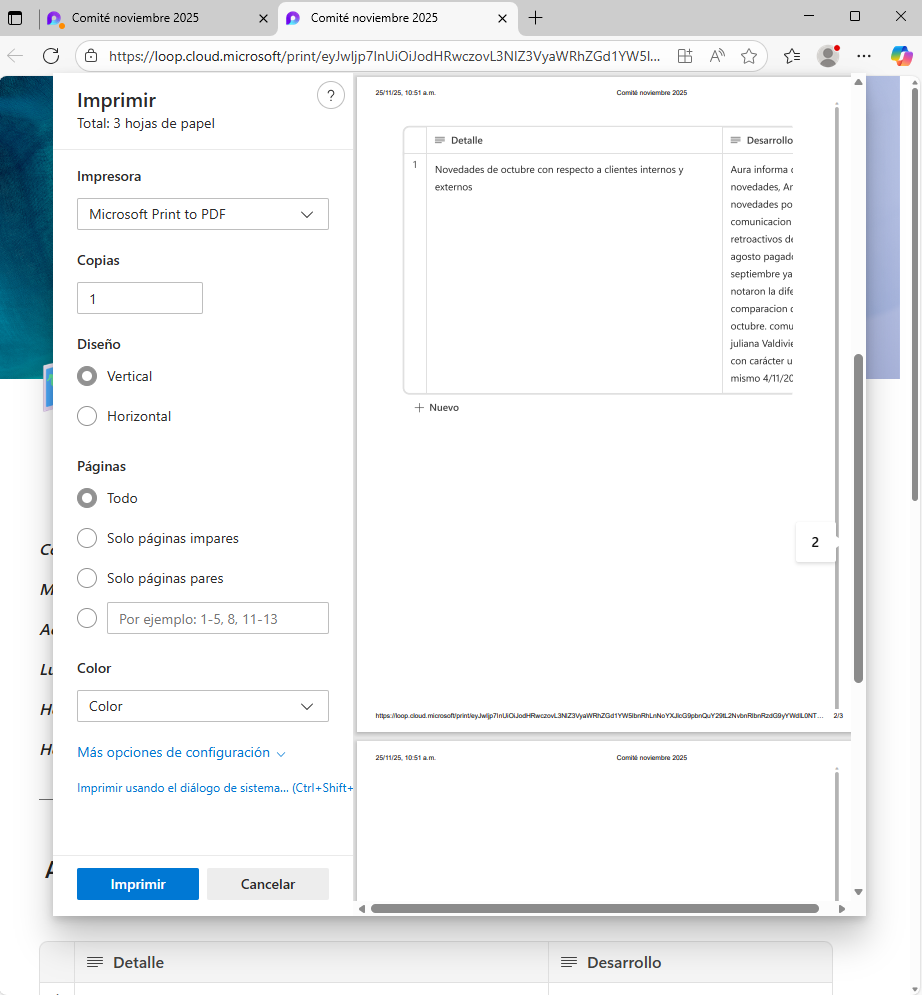Screen dimensions: 922x995
Task: Click the Detalle column icon in preview
Action: (x=440, y=140)
